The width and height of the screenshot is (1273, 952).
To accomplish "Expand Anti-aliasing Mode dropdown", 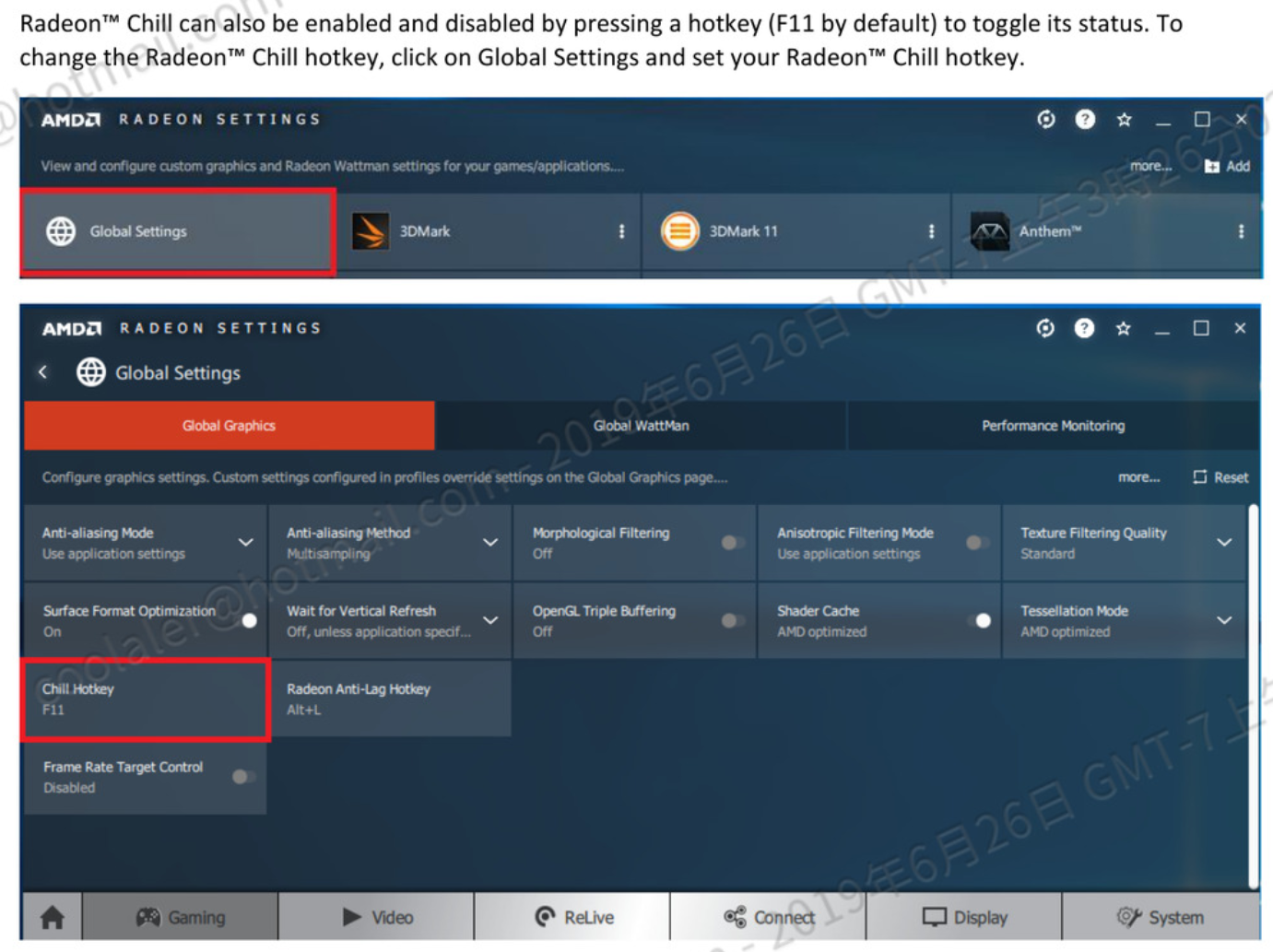I will (x=245, y=543).
